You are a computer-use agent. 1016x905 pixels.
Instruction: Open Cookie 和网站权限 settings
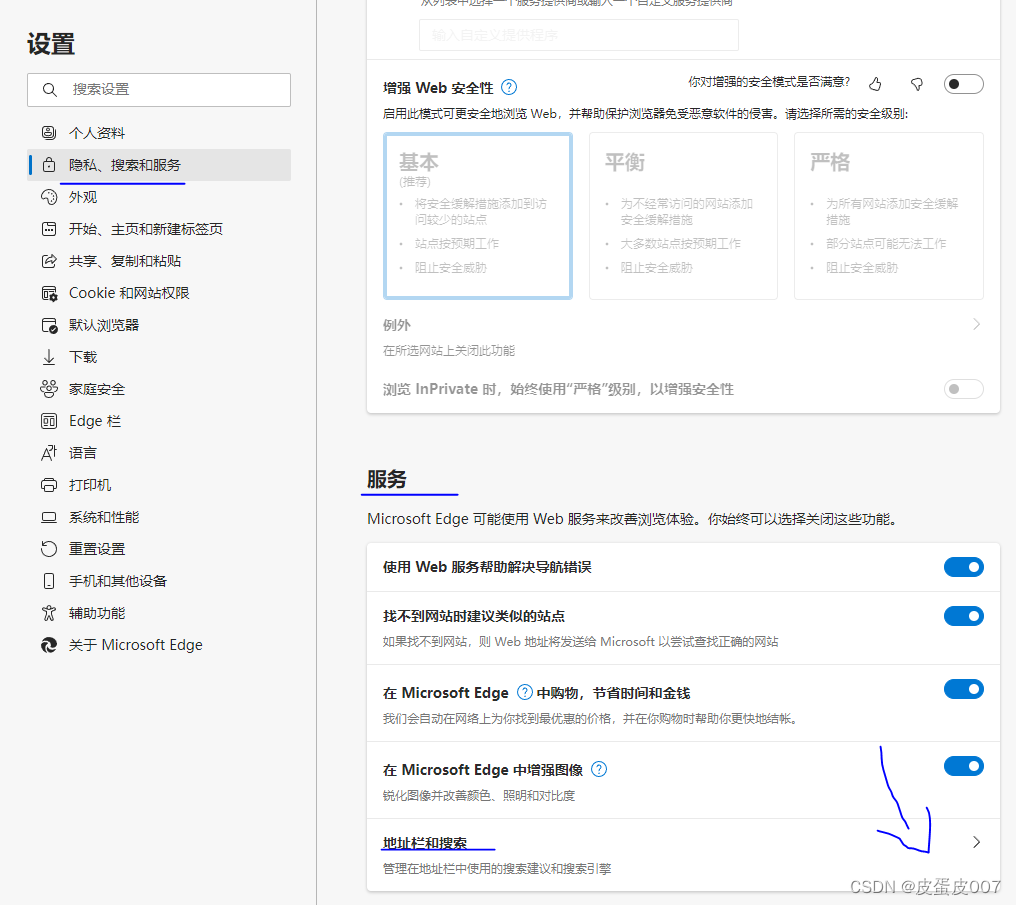pyautogui.click(x=159, y=293)
